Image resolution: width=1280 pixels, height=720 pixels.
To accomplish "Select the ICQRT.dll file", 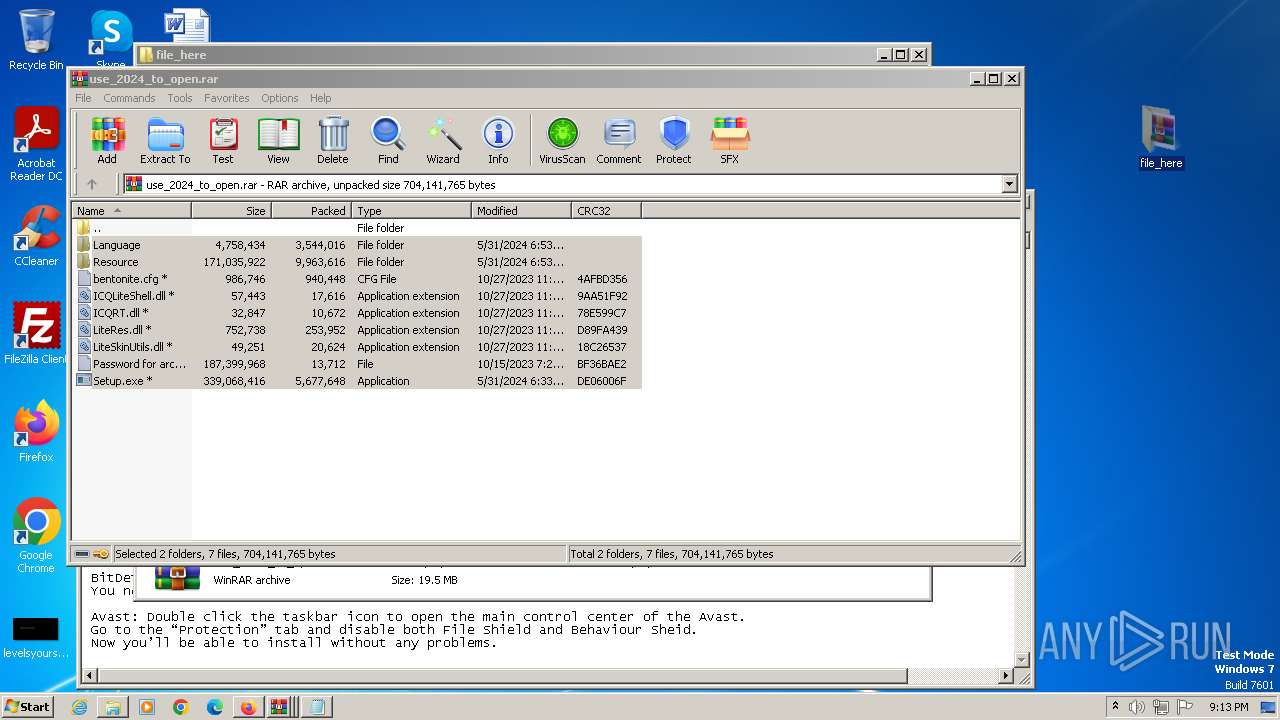I will coord(357,313).
